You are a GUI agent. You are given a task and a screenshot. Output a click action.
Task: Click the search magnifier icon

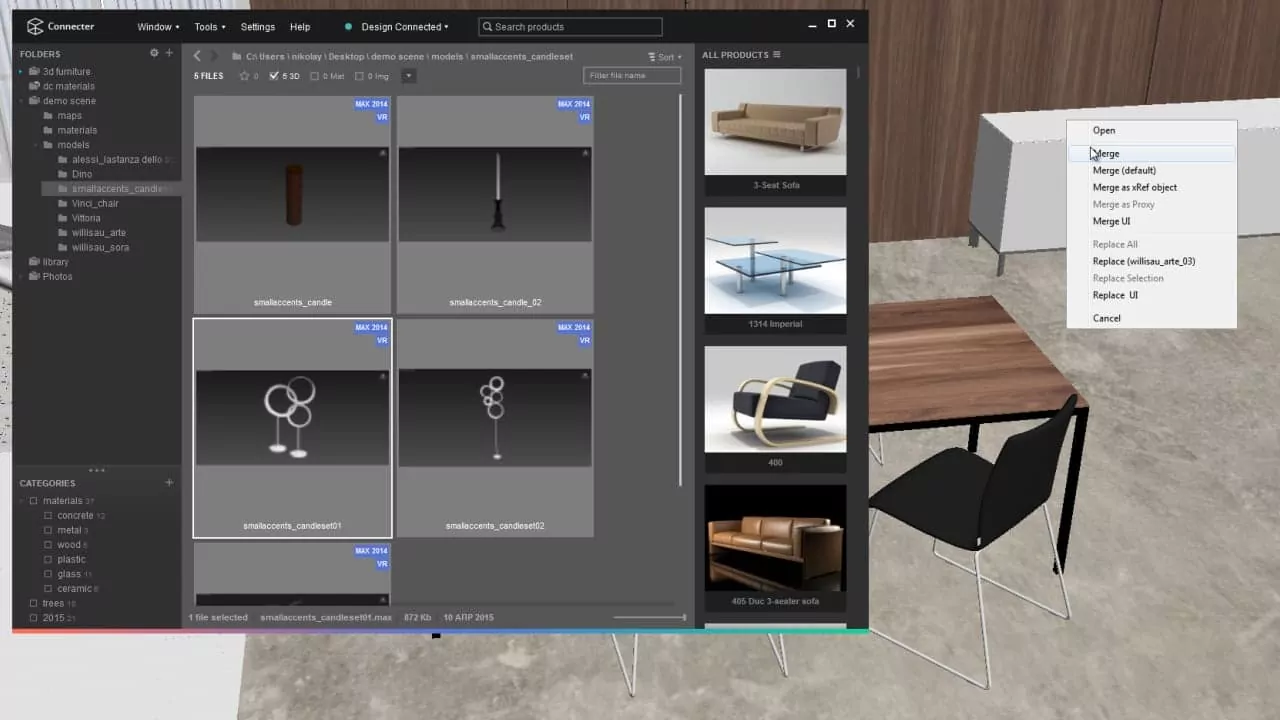[x=487, y=27]
